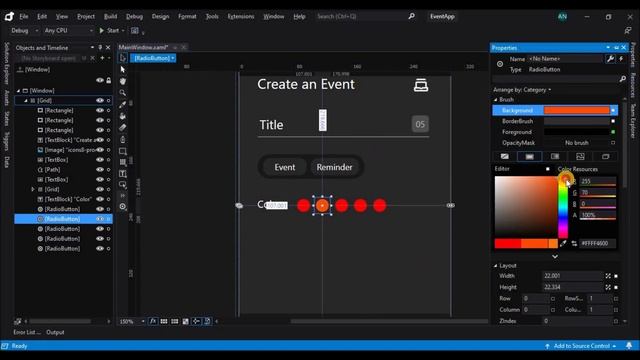Switch to the MainWindow.xaml tab
Image resolution: width=640 pixels, height=360 pixels.
pyautogui.click(x=143, y=47)
